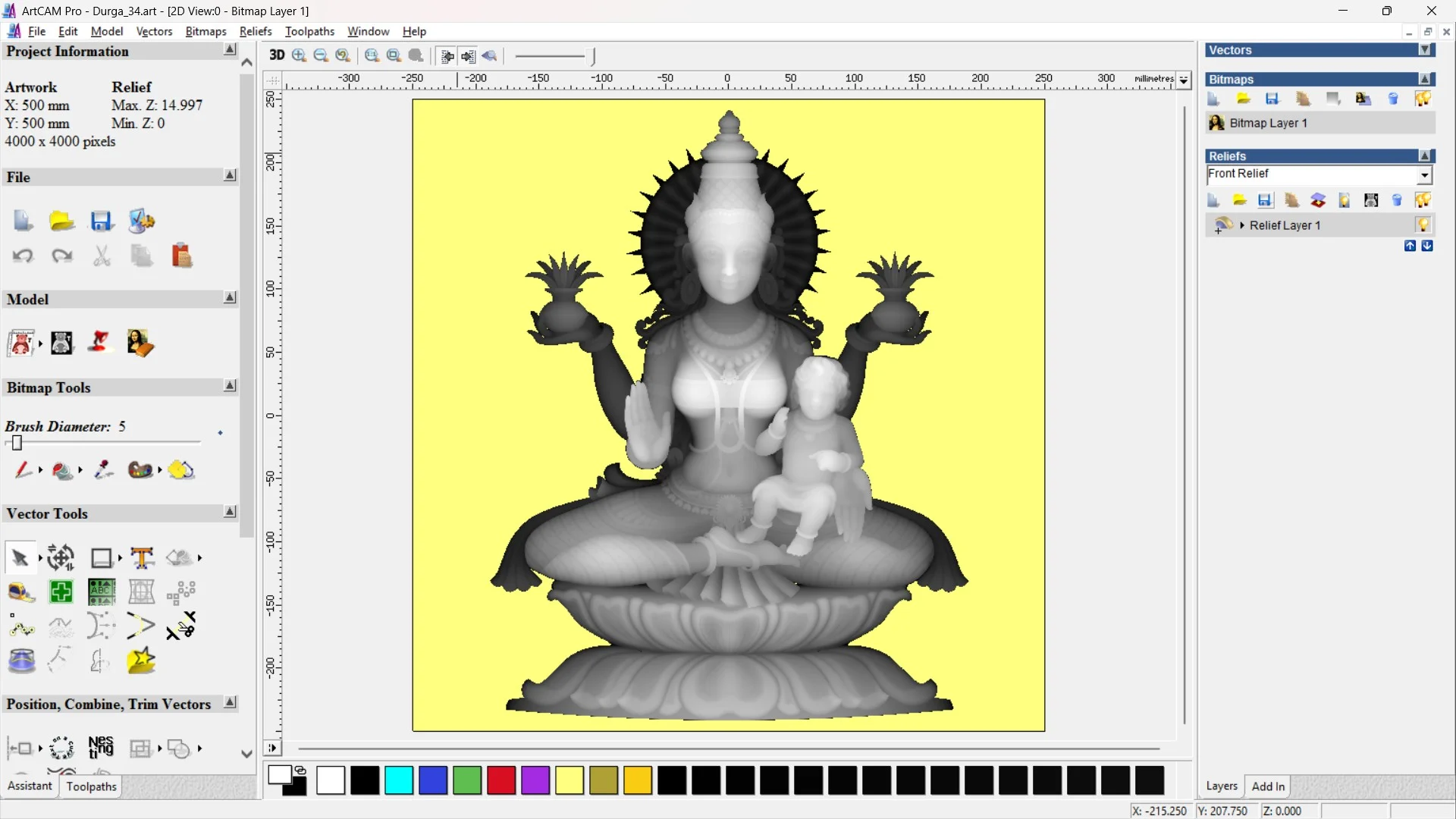
Task: Click the Zoom In tool
Action: click(x=299, y=55)
